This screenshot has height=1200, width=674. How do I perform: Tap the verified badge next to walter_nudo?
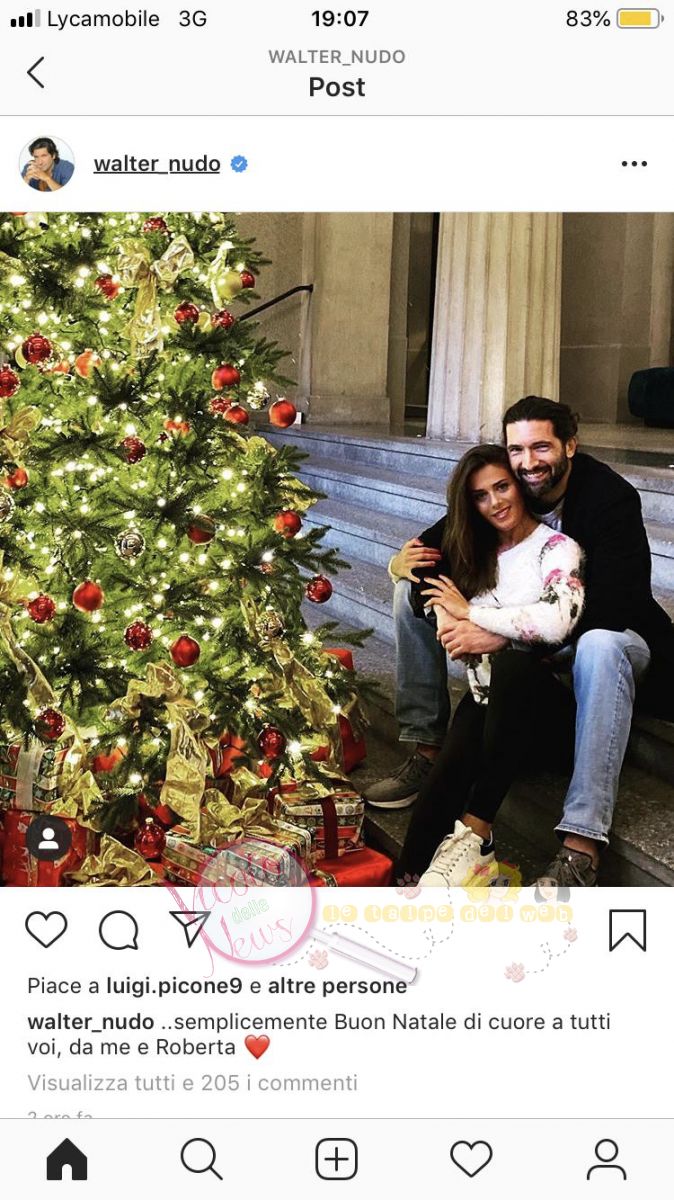click(x=239, y=164)
